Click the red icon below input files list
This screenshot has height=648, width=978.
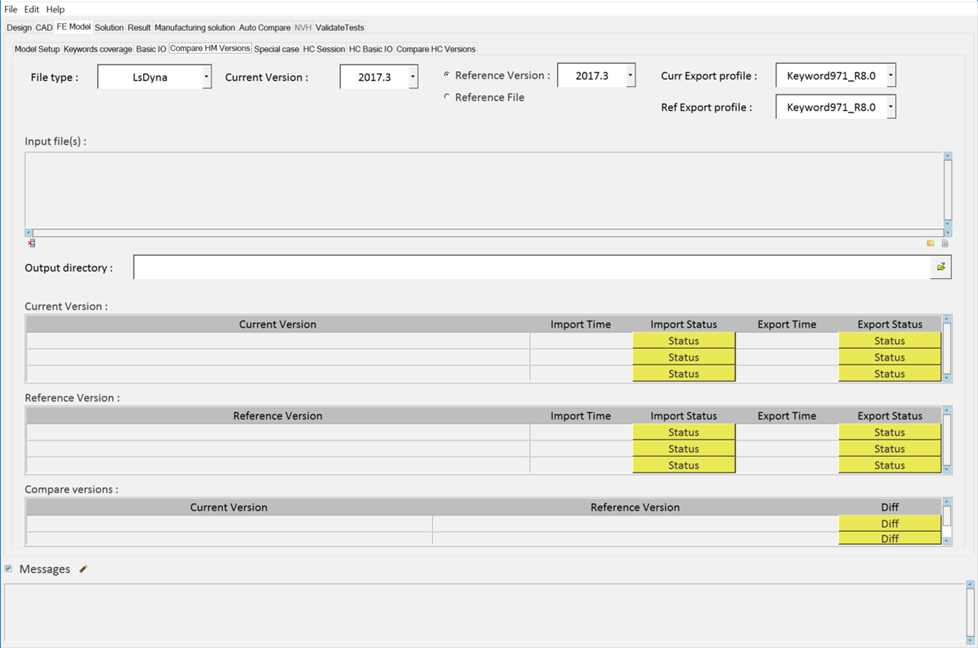click(31, 243)
